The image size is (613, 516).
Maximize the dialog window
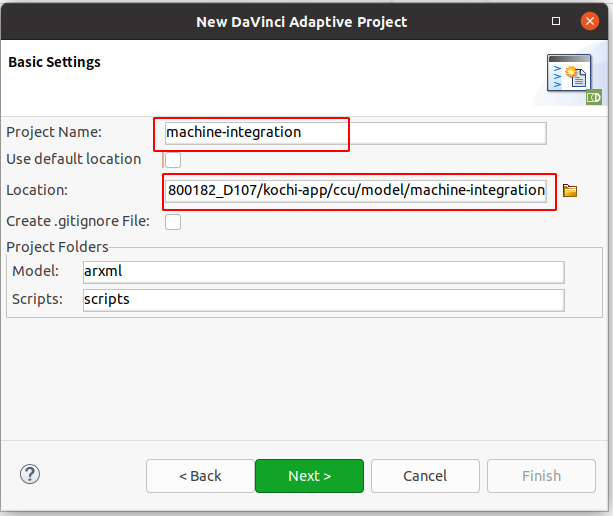pyautogui.click(x=556, y=21)
